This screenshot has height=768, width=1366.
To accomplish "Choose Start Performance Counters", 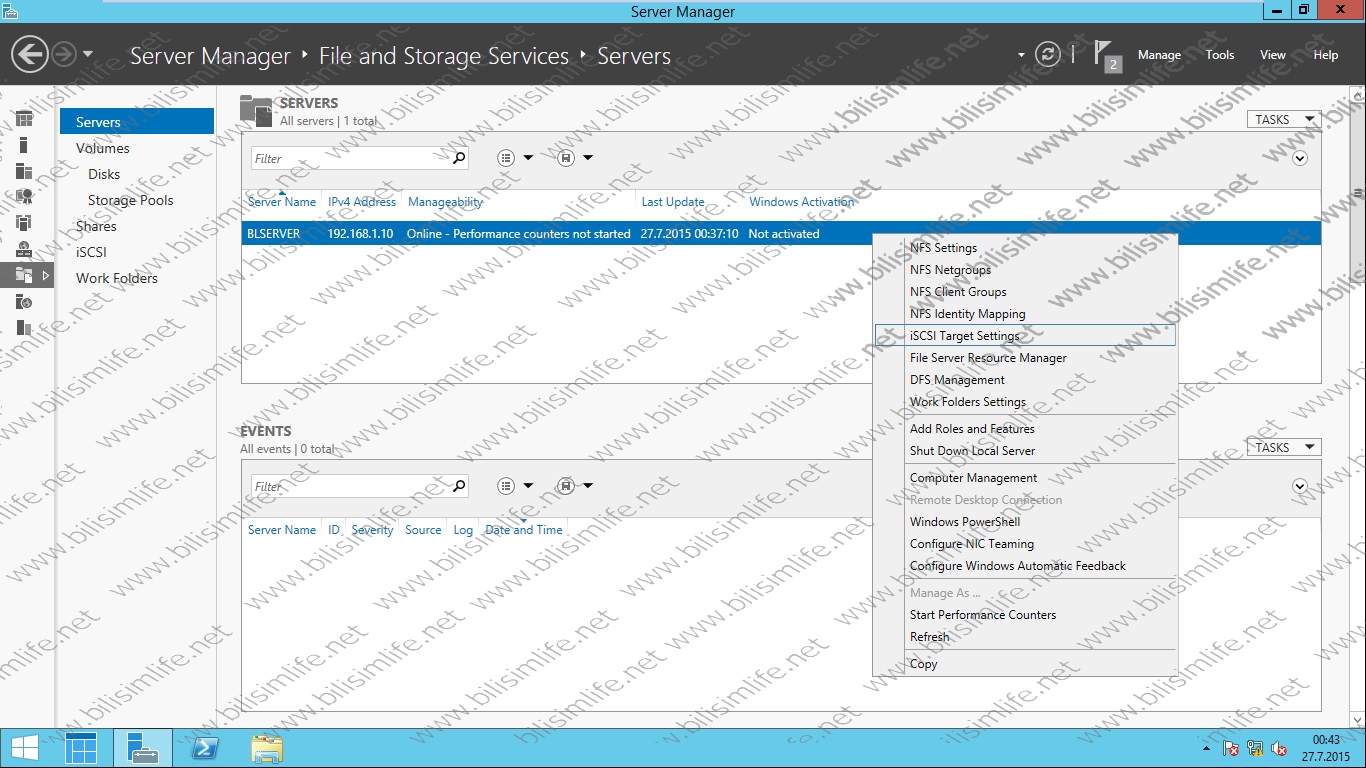I will click(1025, 615).
